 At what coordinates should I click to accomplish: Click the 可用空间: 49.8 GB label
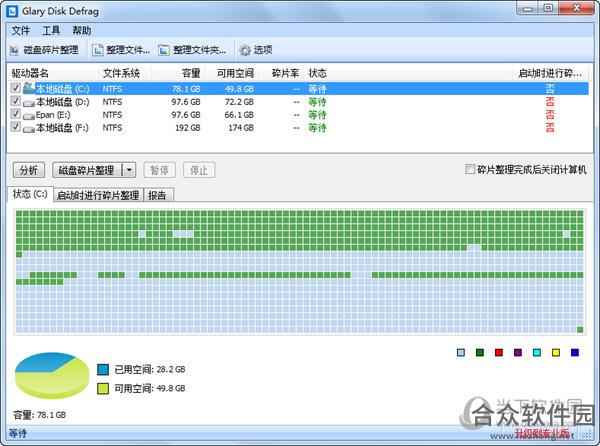click(150, 388)
